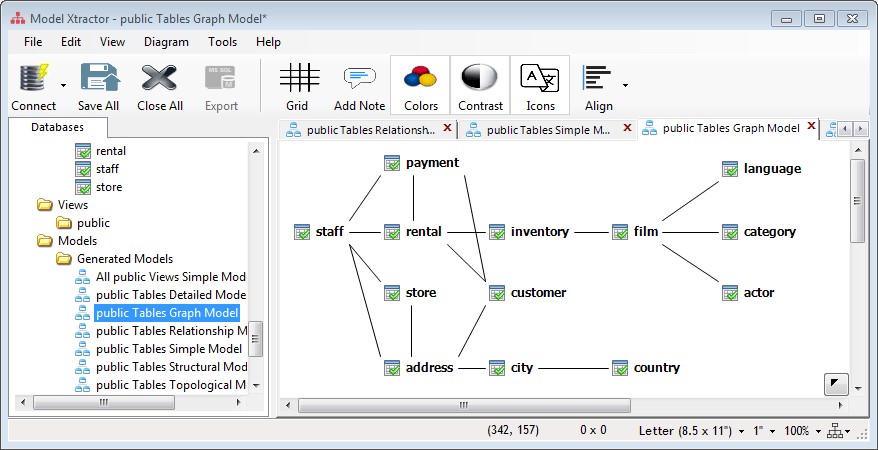Screen dimensions: 878x450
Task: Open the Diagram menu
Action: click(166, 42)
